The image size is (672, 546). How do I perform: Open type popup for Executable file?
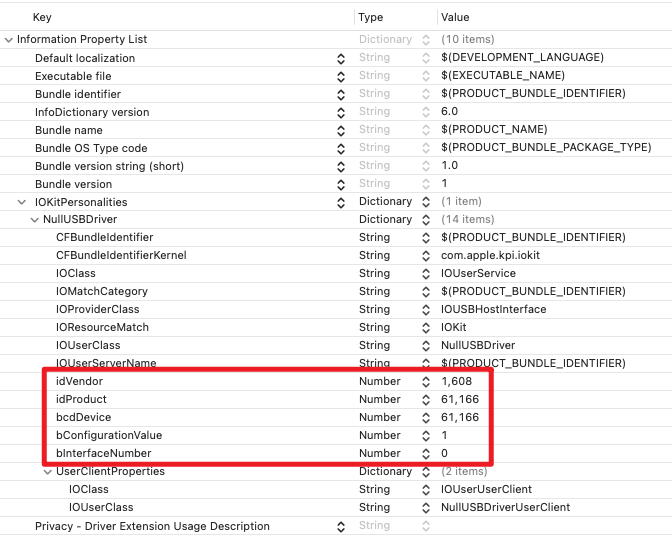426,76
